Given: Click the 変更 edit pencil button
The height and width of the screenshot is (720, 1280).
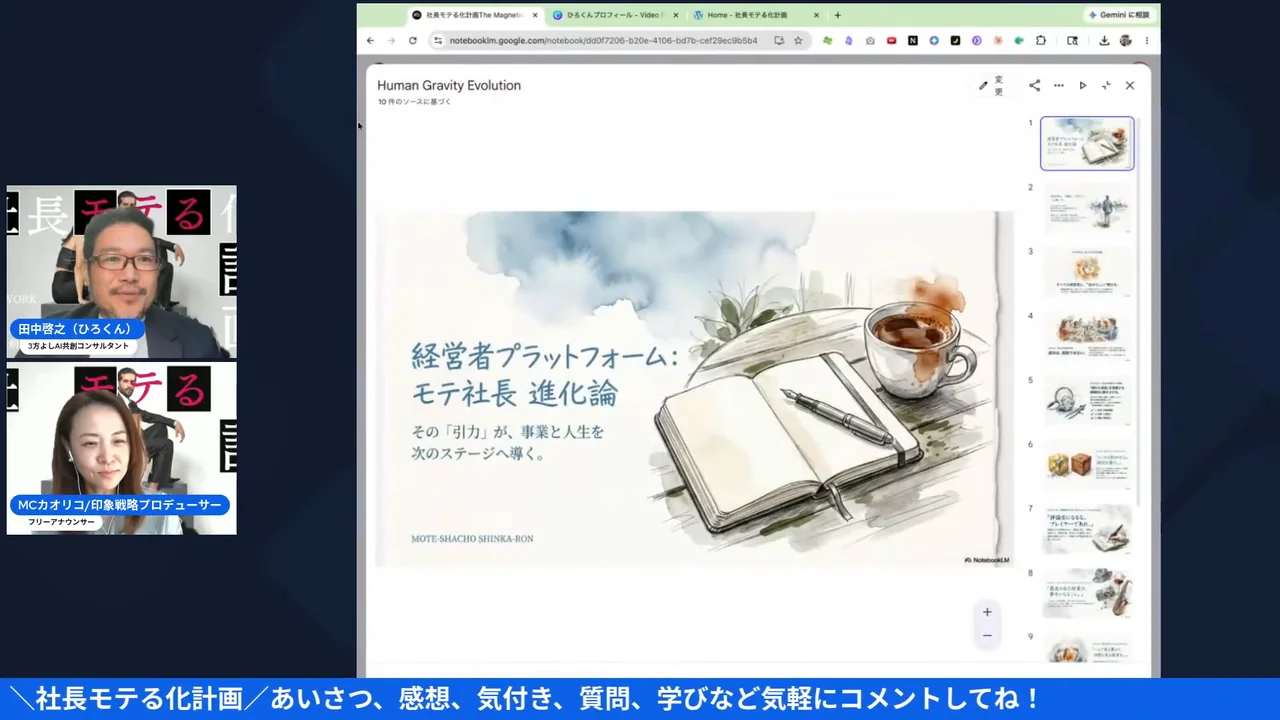Looking at the screenshot, I should [x=992, y=85].
